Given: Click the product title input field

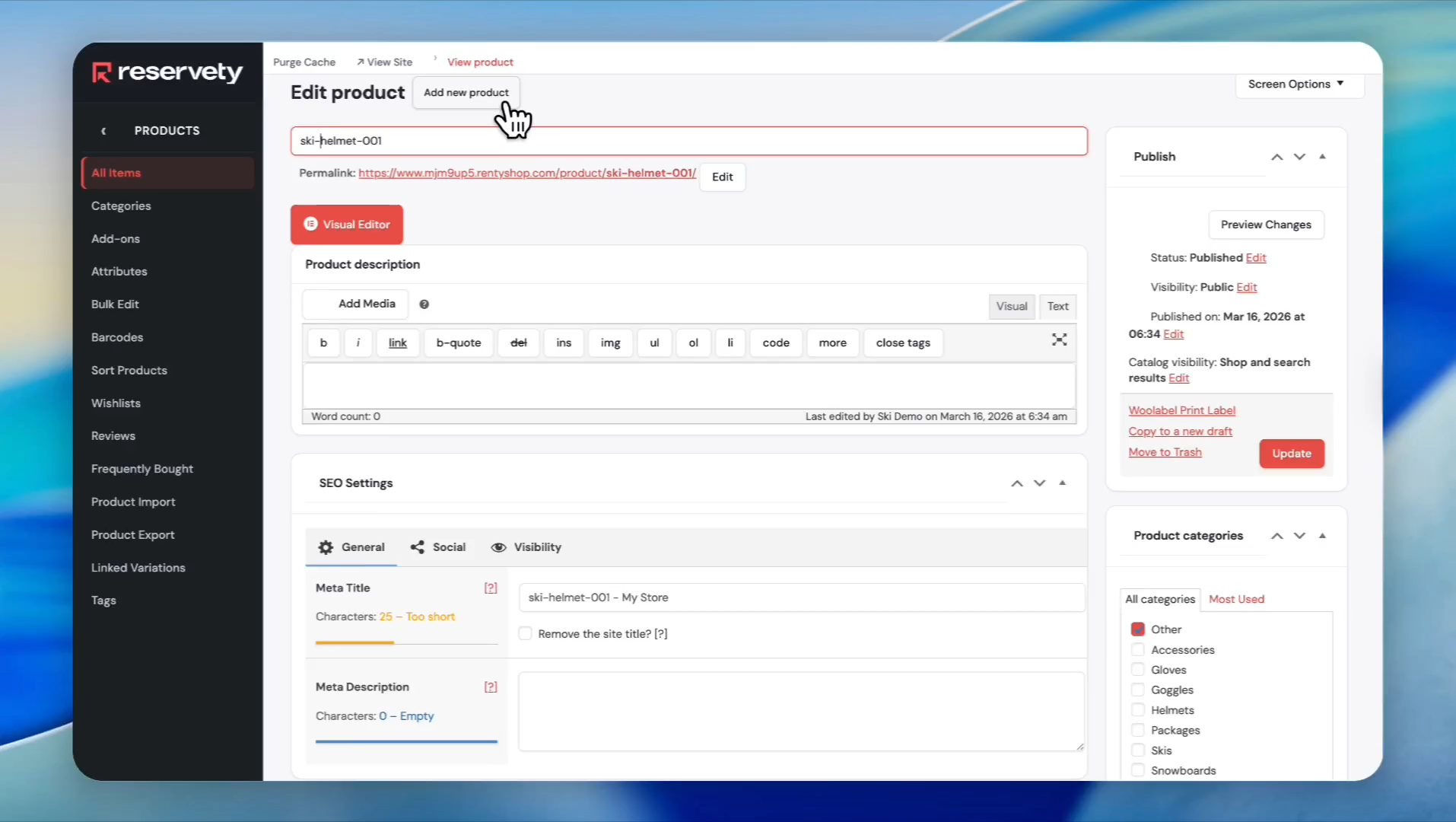Looking at the screenshot, I should click(x=688, y=141).
